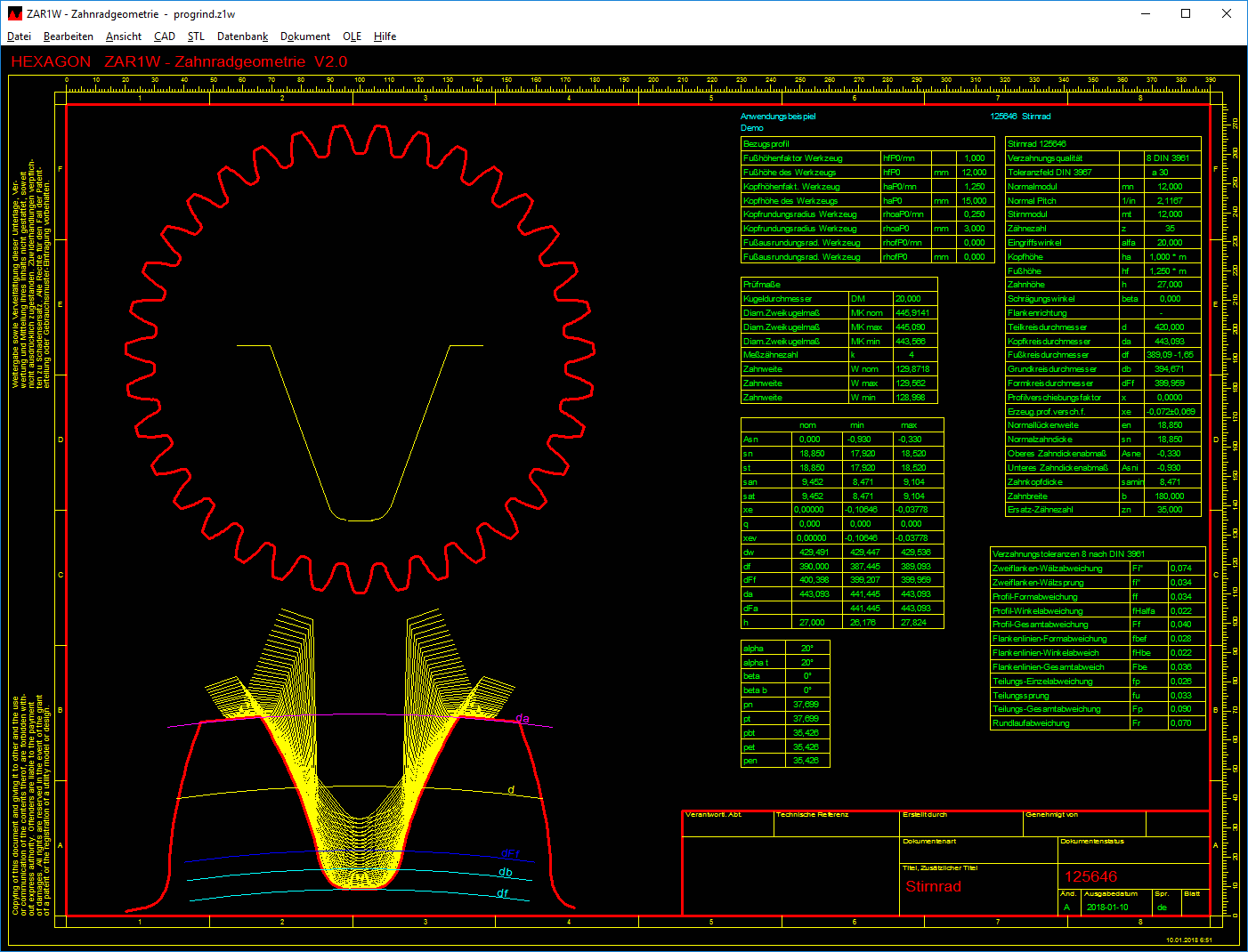Select the OLE menu
Image resolution: width=1248 pixels, height=952 pixels.
[352, 36]
